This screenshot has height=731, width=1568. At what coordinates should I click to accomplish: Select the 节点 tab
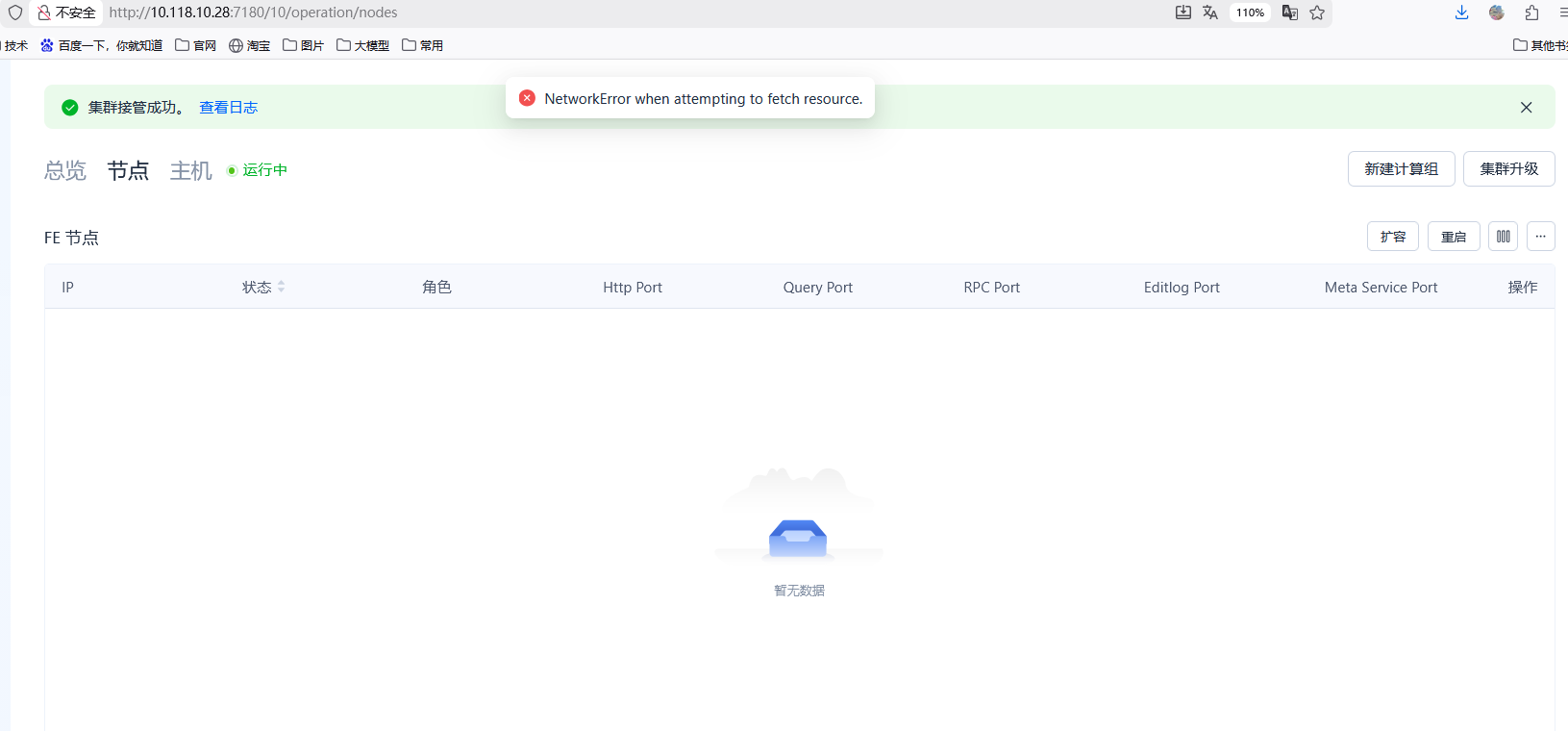pos(128,170)
